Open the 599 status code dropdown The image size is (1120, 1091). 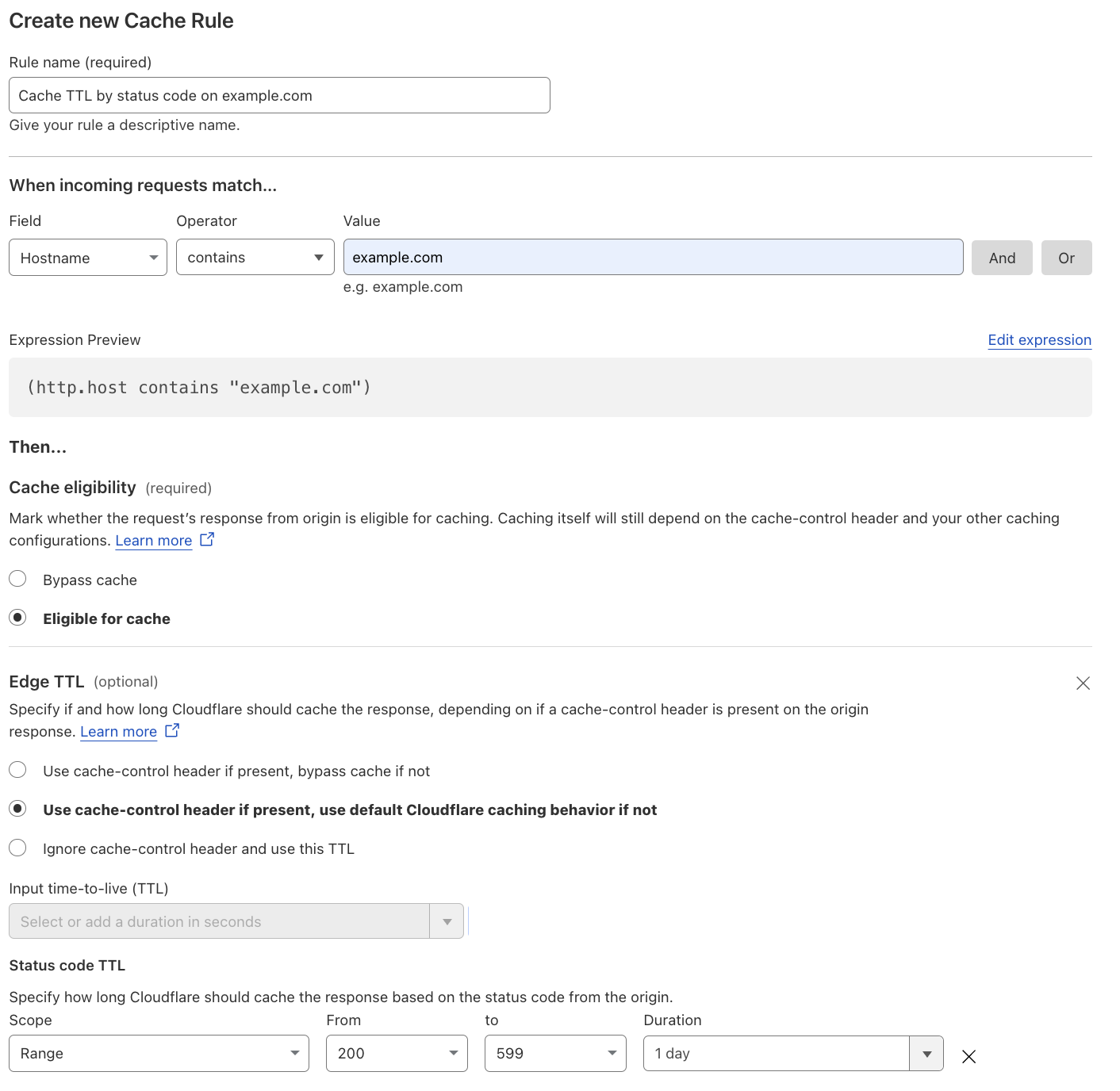(554, 1053)
